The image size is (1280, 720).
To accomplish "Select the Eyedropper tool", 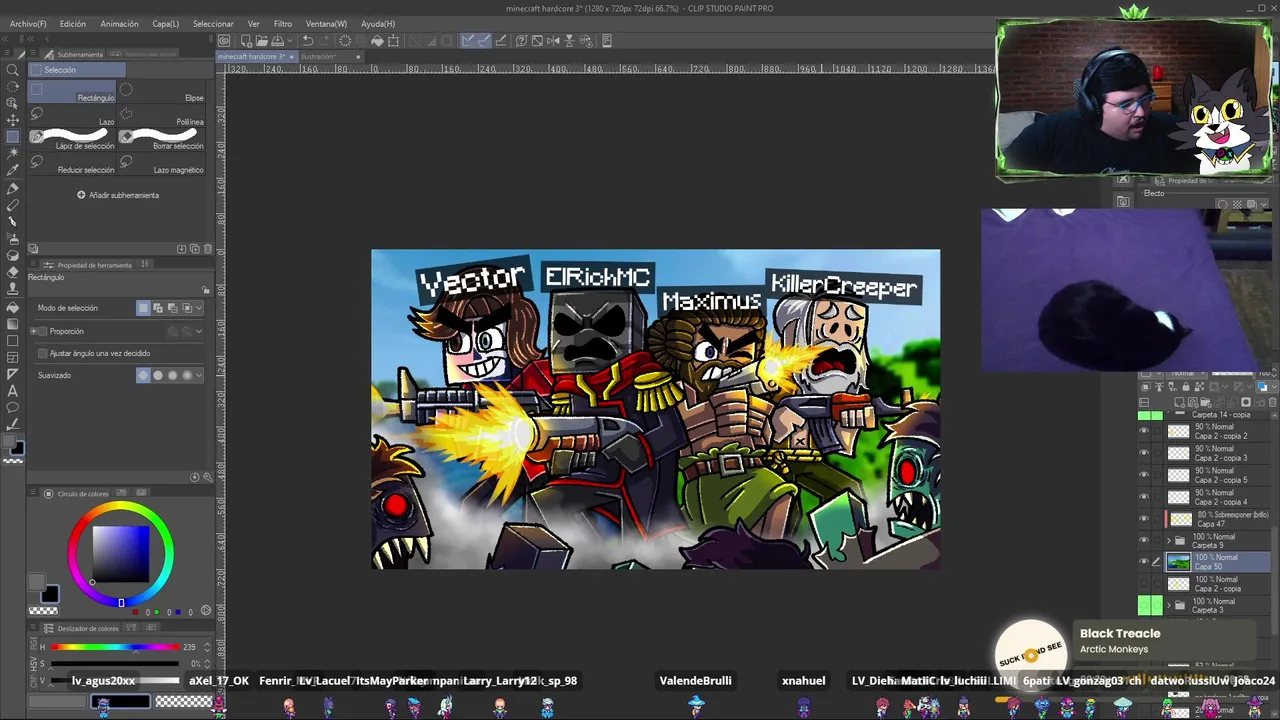I will tap(12, 170).
